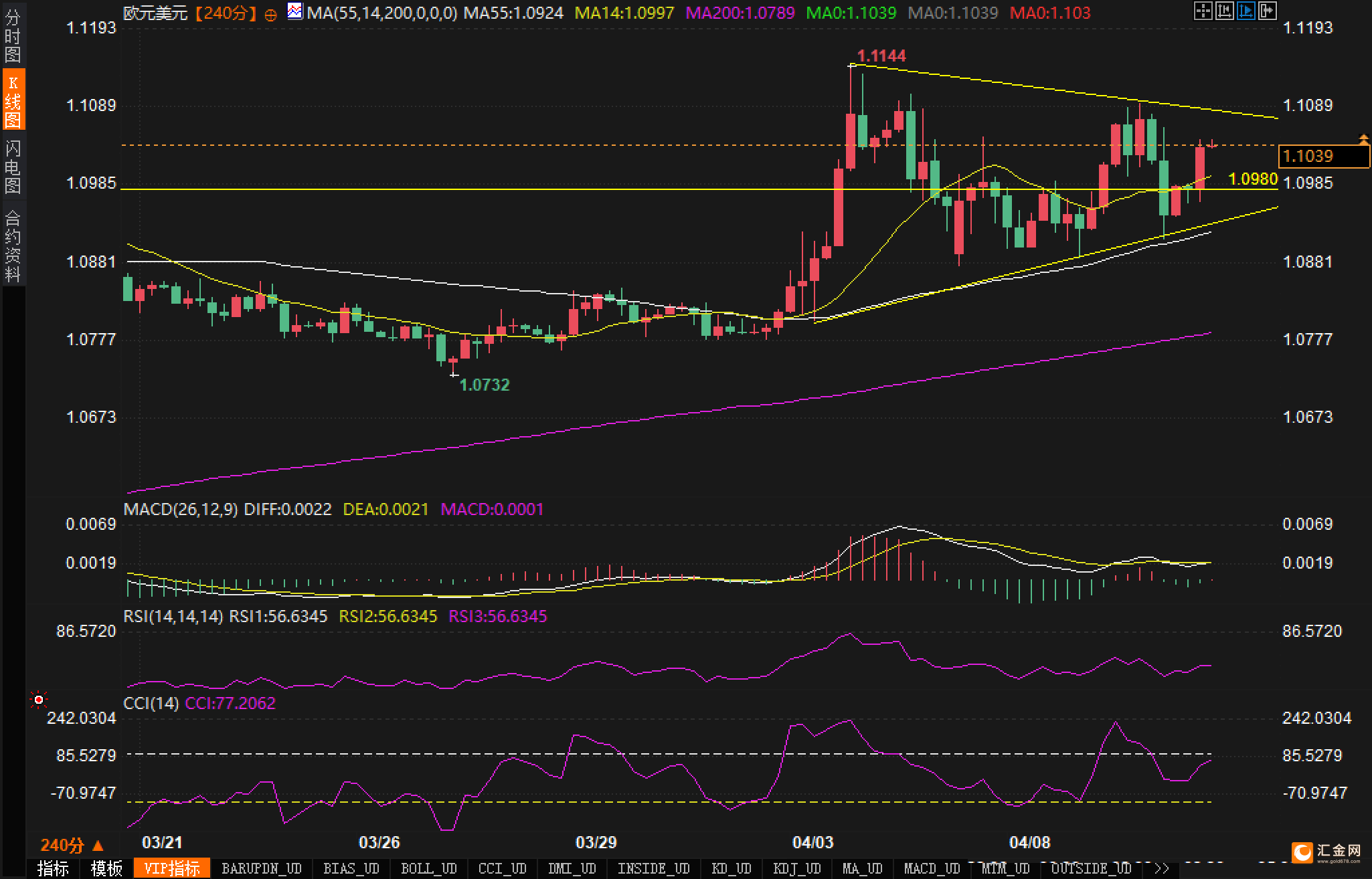Click the CCI(14) indicator label
Viewport: 1372px width, 879px height.
pos(151,703)
